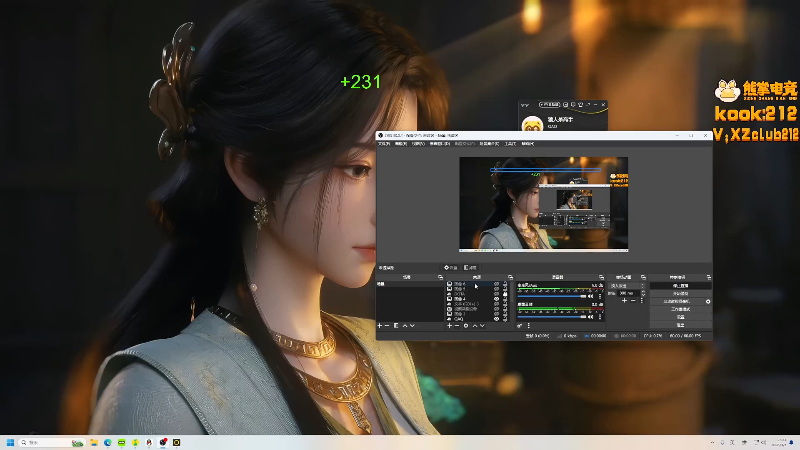The image size is (800, 450).
Task: Pop out the Audio Mixer dock
Action: pos(602,277)
